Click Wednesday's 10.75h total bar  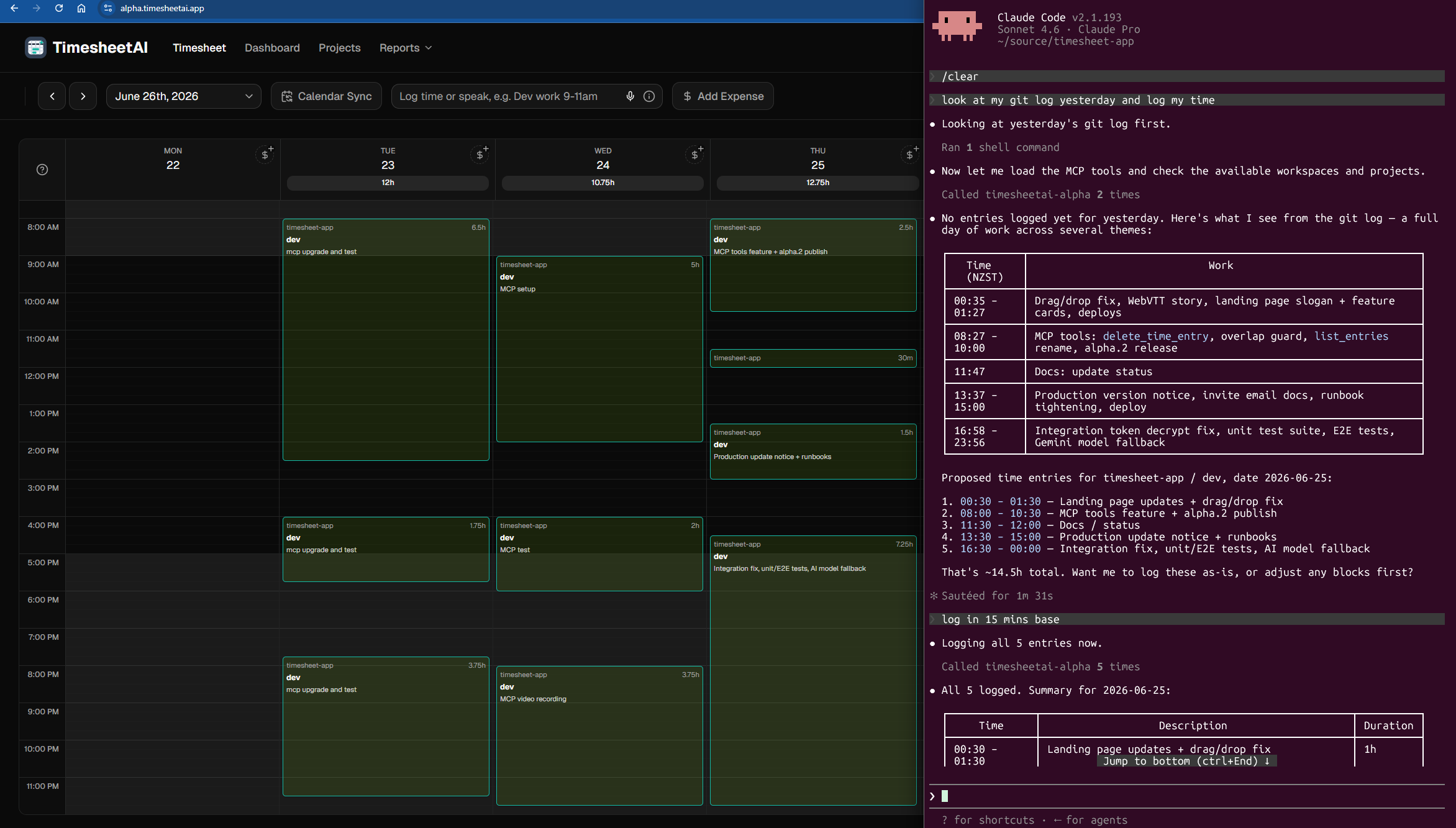click(603, 183)
